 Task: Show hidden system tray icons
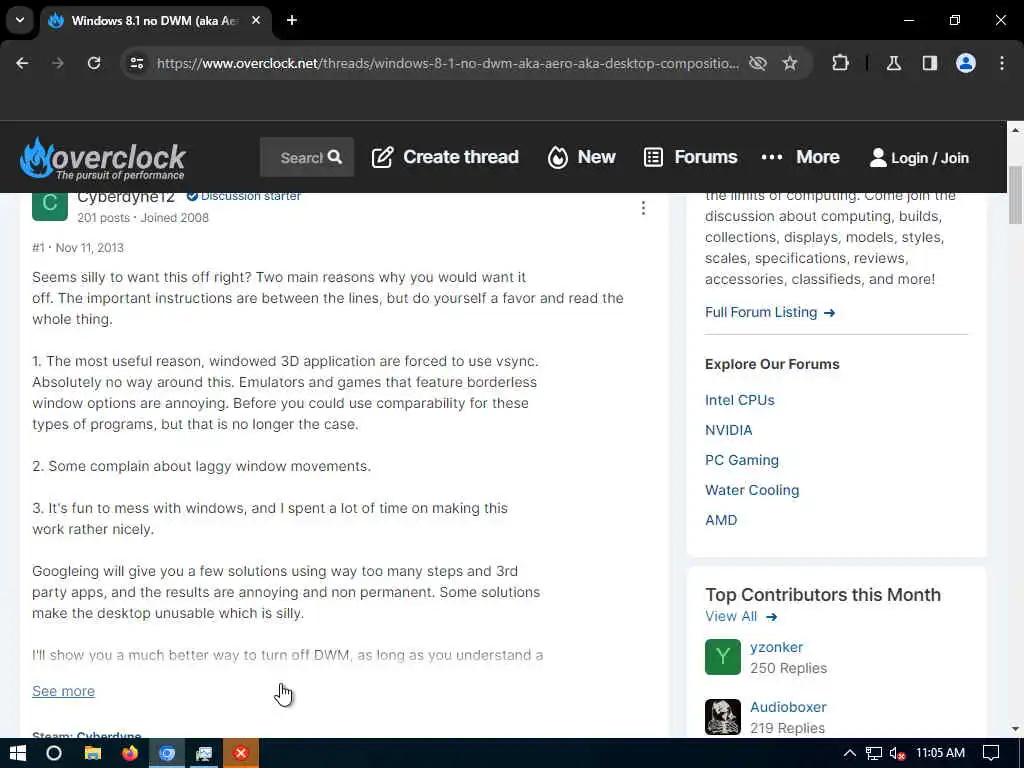[x=850, y=754]
